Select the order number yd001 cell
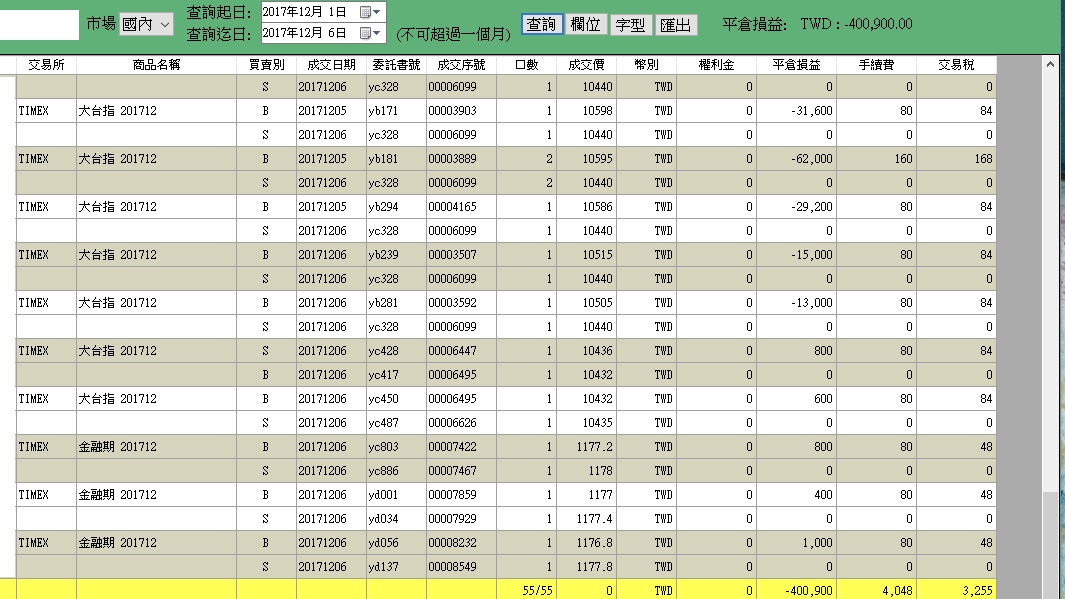The image size is (1065, 599). [396, 494]
